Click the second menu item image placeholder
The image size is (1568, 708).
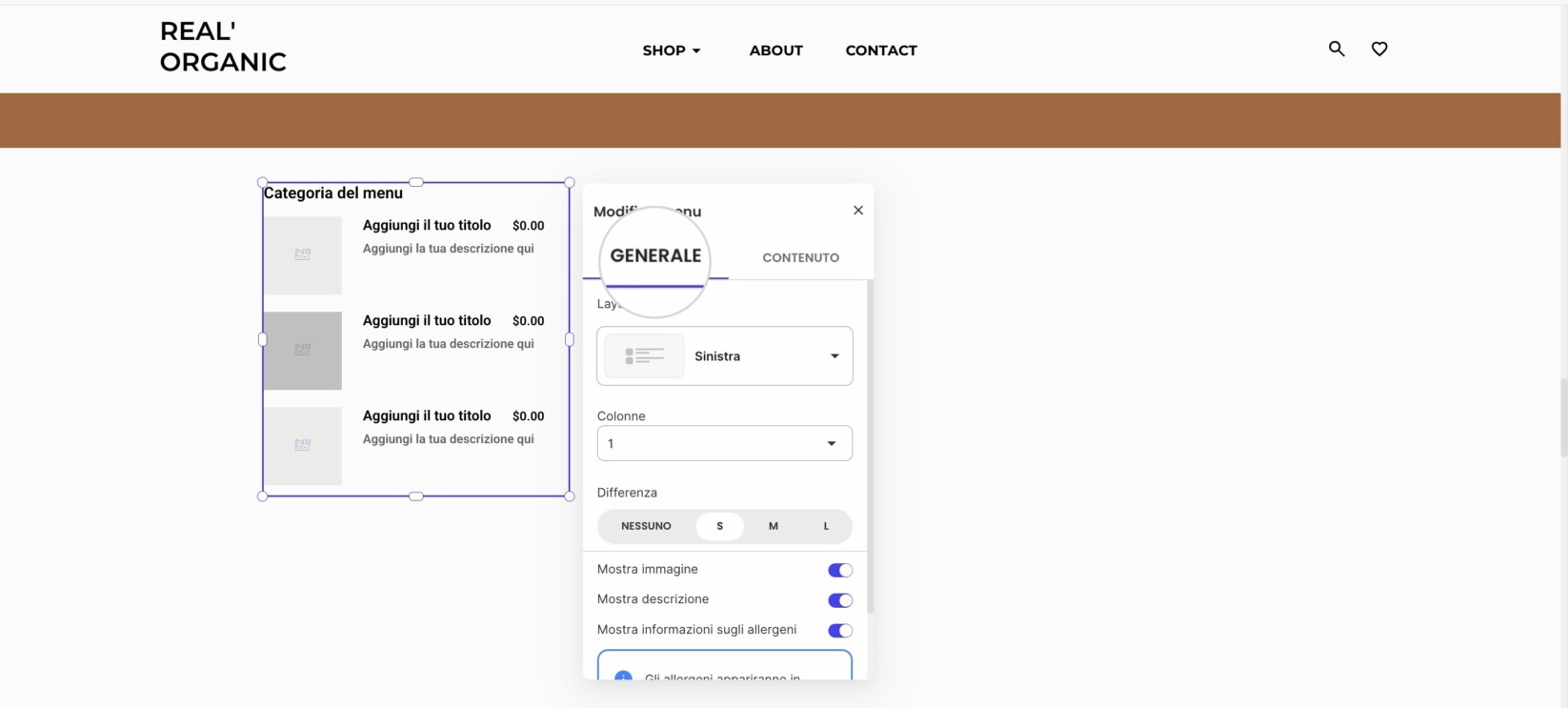tap(303, 350)
